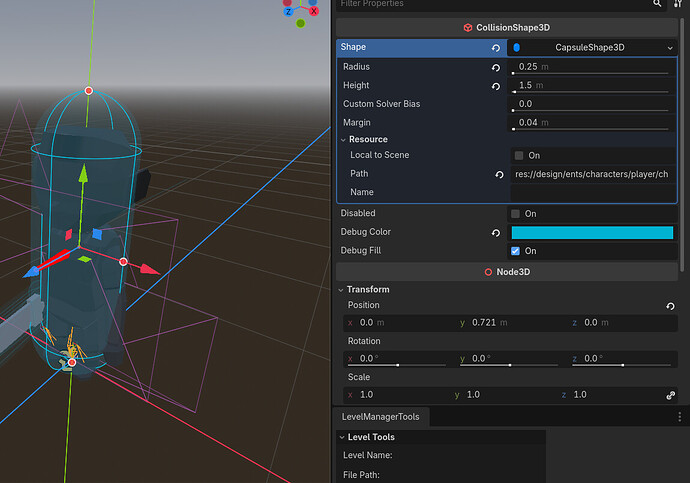This screenshot has width=690, height=483.
Task: Click the Node3D red circle icon
Action: click(x=488, y=272)
